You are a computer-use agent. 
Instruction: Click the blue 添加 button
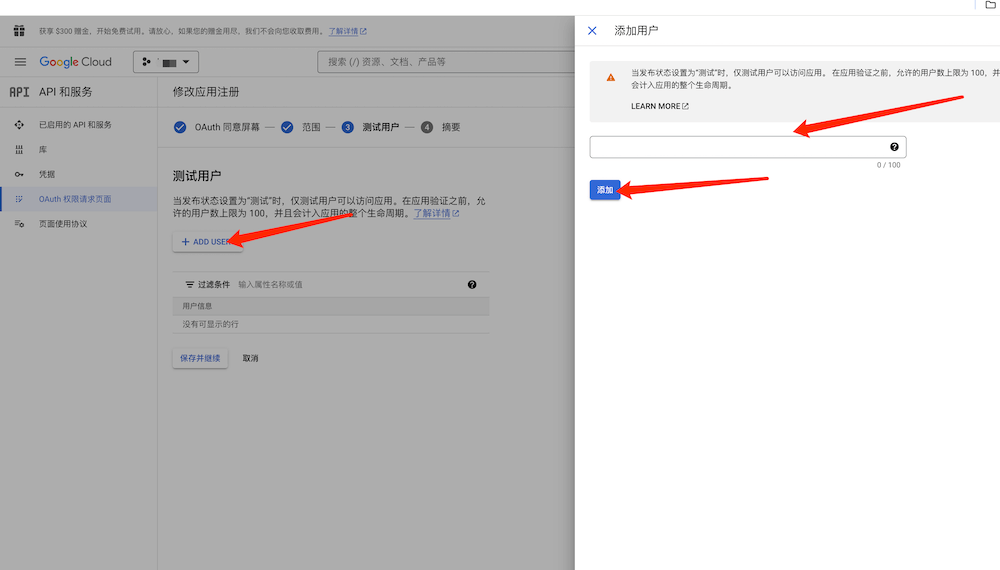pyautogui.click(x=605, y=190)
